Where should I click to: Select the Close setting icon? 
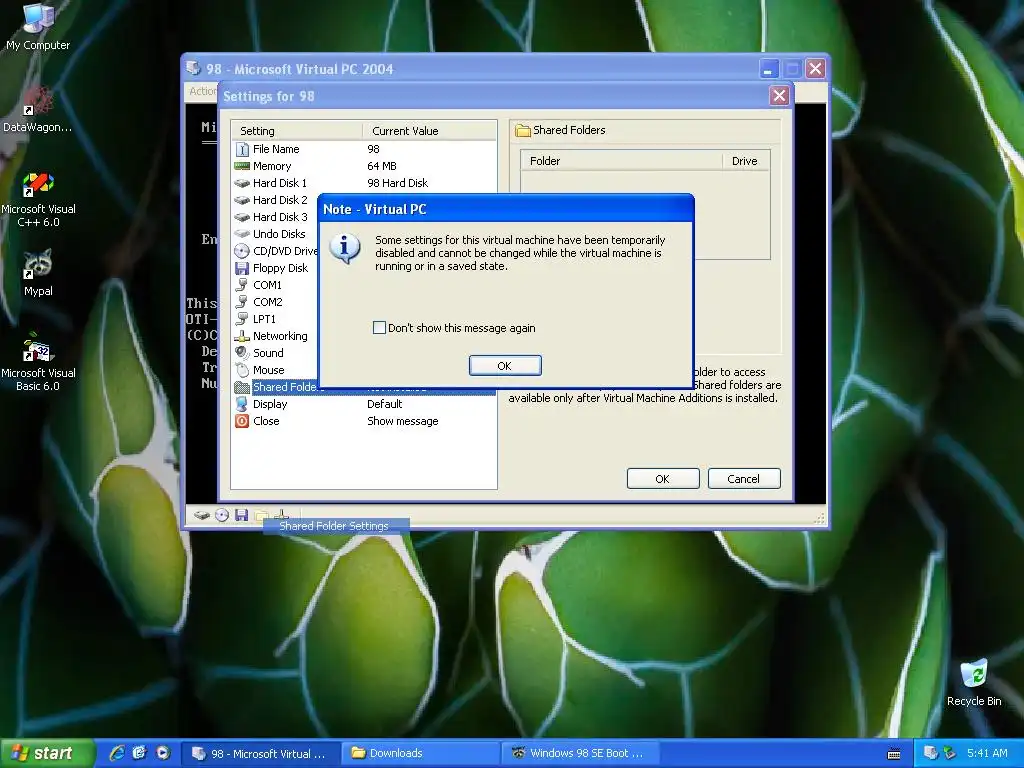coord(242,421)
